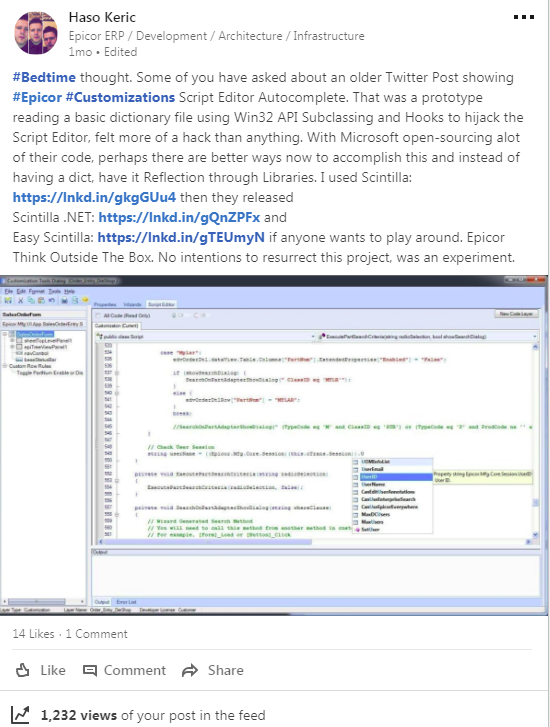Click the 1,232 views statistic text

pos(78,715)
